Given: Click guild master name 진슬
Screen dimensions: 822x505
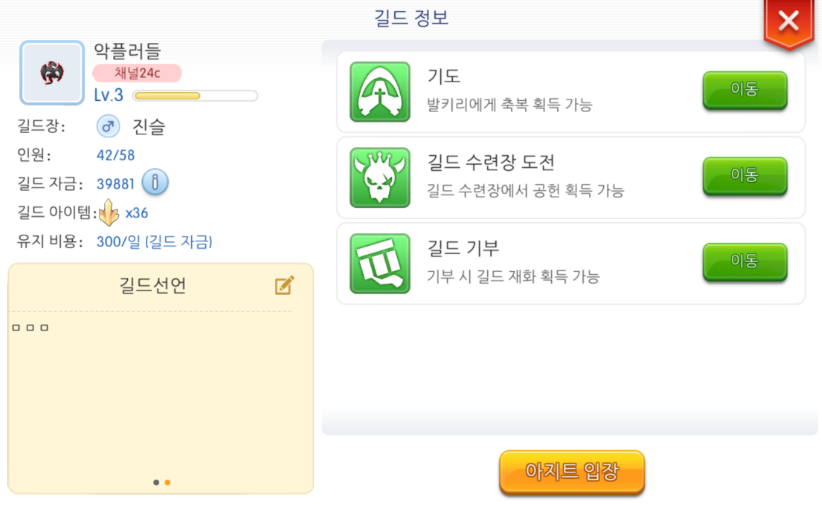Looking at the screenshot, I should [x=149, y=127].
